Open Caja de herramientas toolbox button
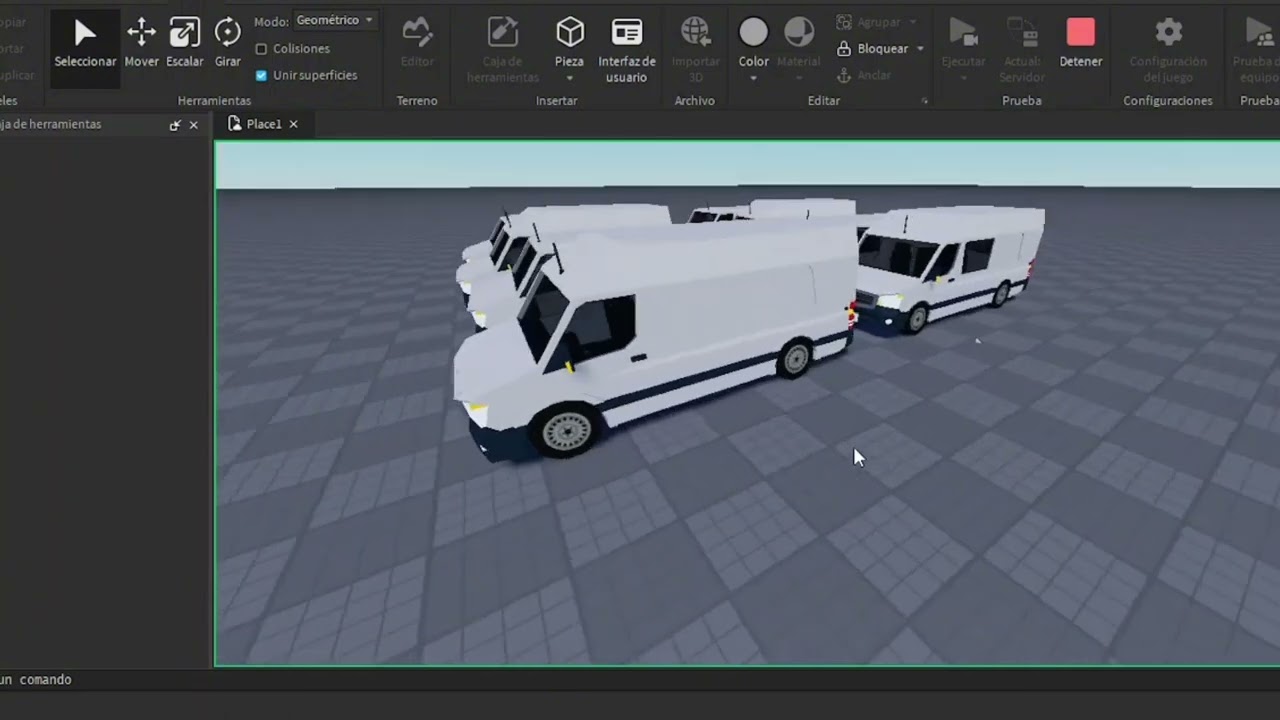The image size is (1280, 720). (502, 50)
